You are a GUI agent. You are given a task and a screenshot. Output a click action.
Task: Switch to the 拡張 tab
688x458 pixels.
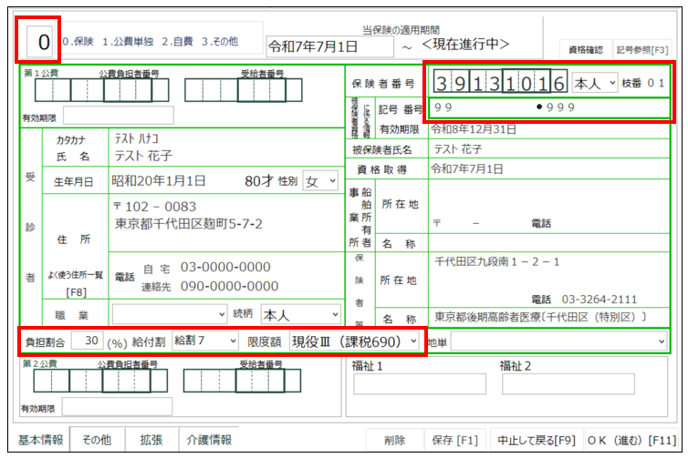[x=151, y=440]
